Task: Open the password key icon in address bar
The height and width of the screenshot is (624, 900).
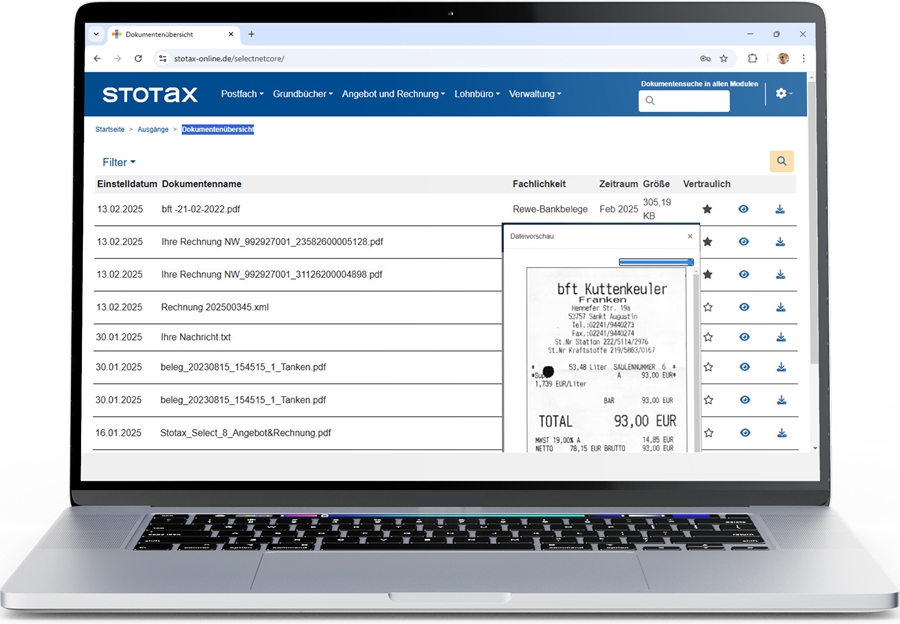Action: 705,59
